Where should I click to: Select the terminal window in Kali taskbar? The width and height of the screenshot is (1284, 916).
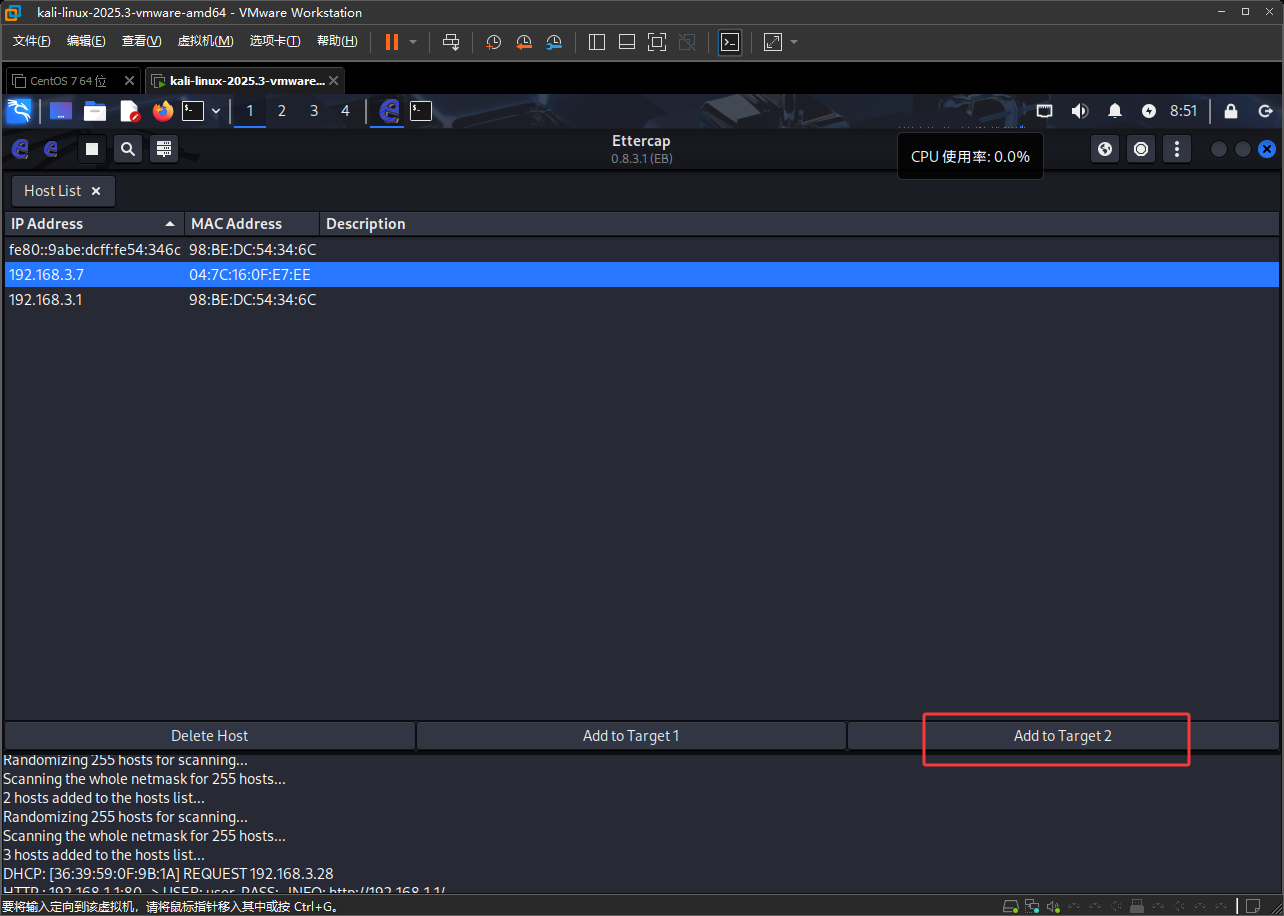tap(421, 111)
